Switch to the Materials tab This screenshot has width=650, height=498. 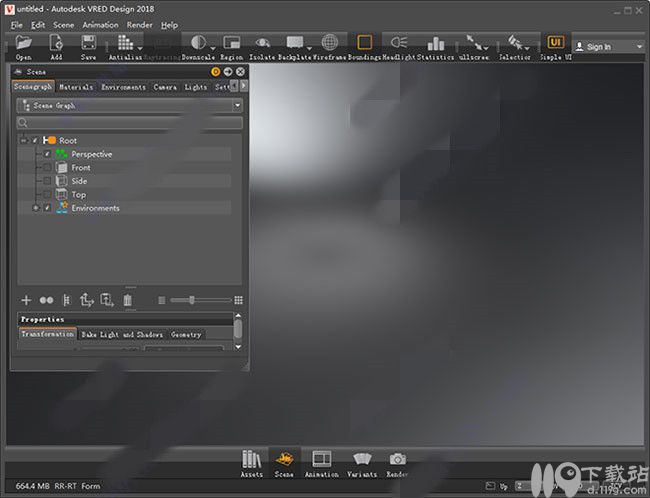(76, 87)
